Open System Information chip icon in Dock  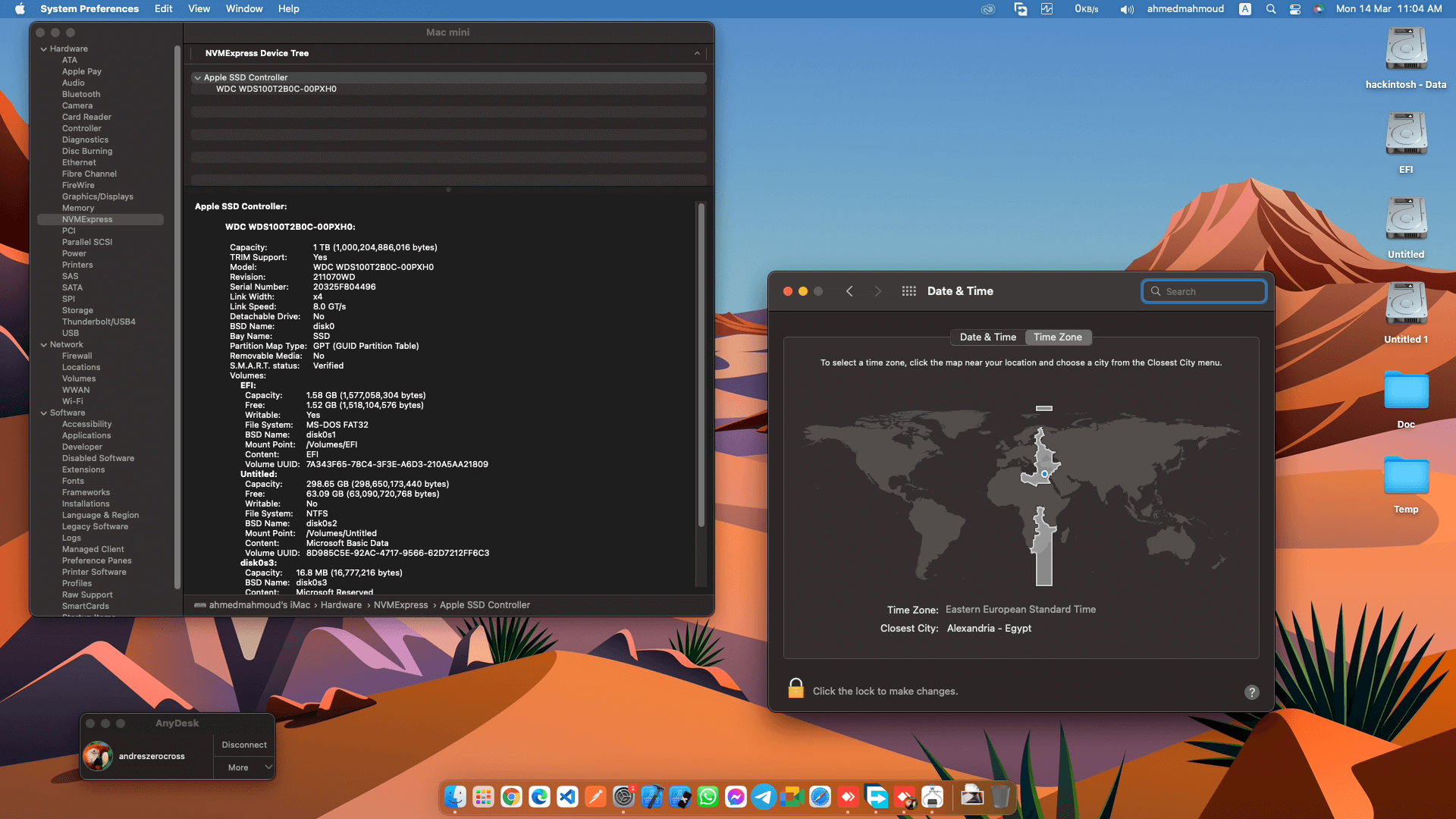(932, 797)
